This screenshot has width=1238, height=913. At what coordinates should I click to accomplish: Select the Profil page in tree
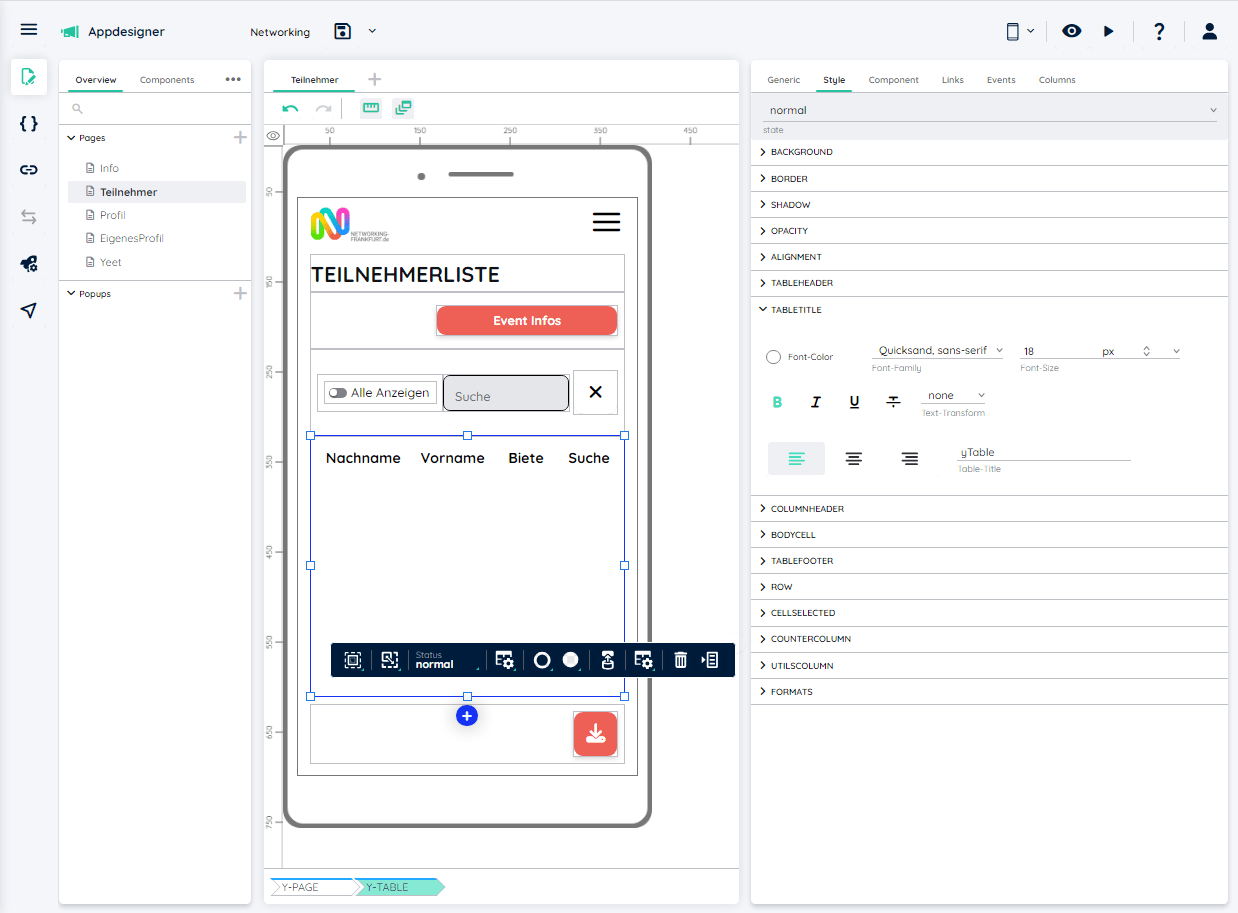coord(112,215)
